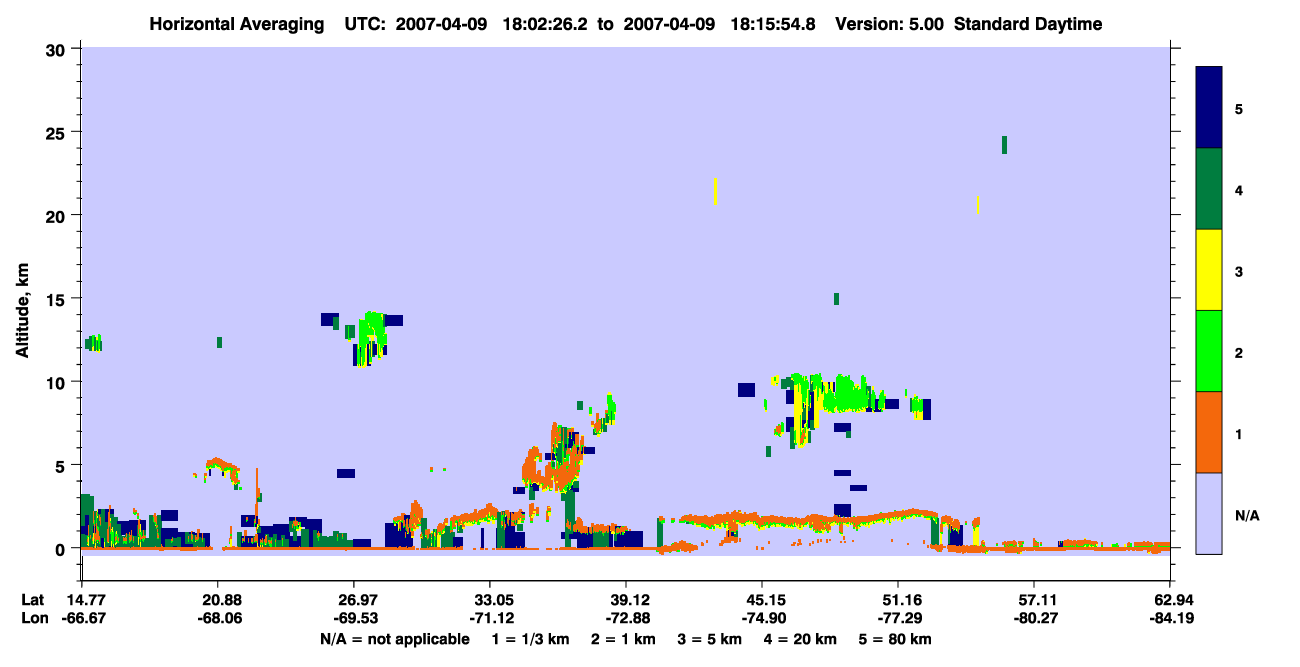Image resolution: width=1300 pixels, height=667 pixels.
Task: Click the longitude value '-80.27'
Action: 1034,619
